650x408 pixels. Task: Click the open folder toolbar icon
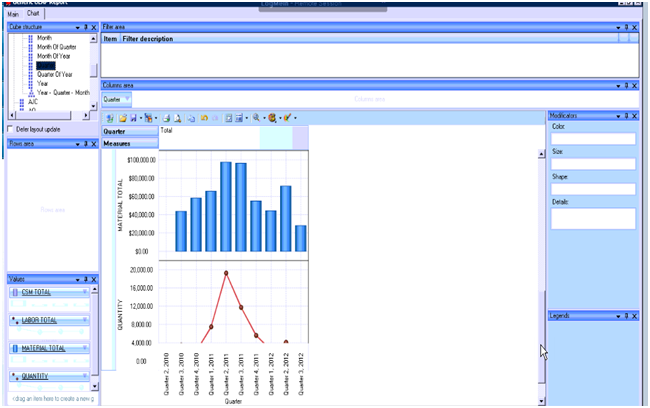point(123,119)
